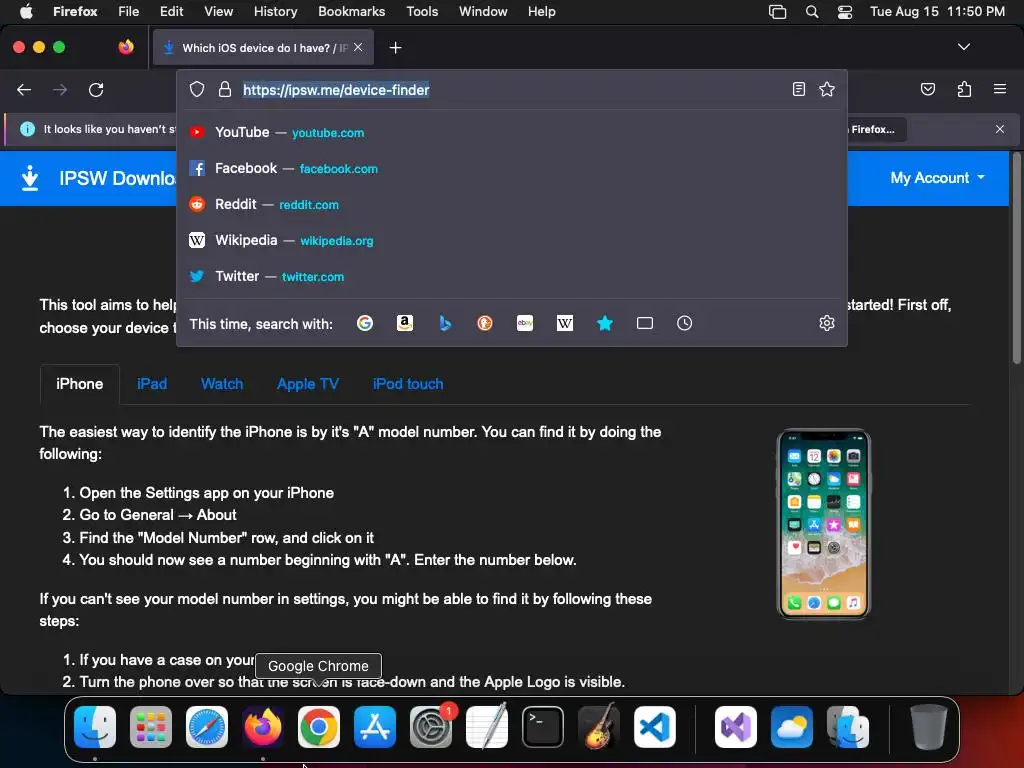Search this time with Google icon
This screenshot has width=1024, height=768.
coord(365,323)
